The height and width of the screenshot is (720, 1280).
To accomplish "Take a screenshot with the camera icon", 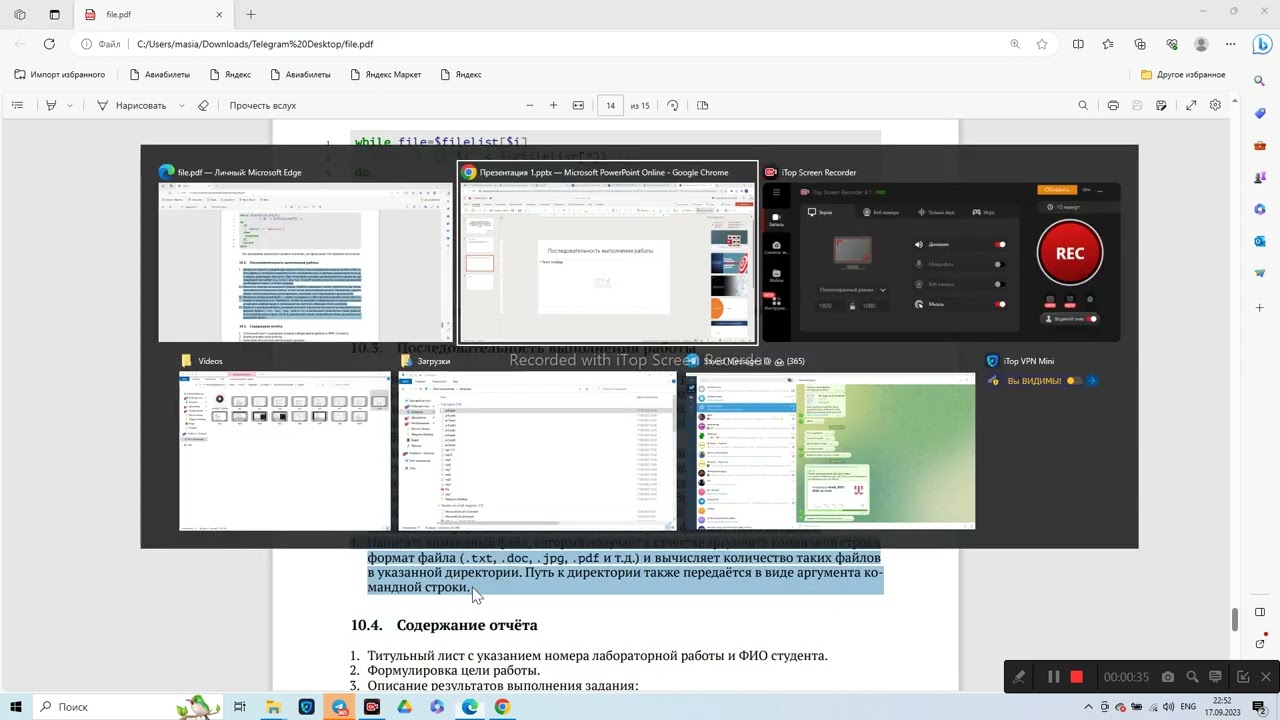I will click(x=1167, y=677).
